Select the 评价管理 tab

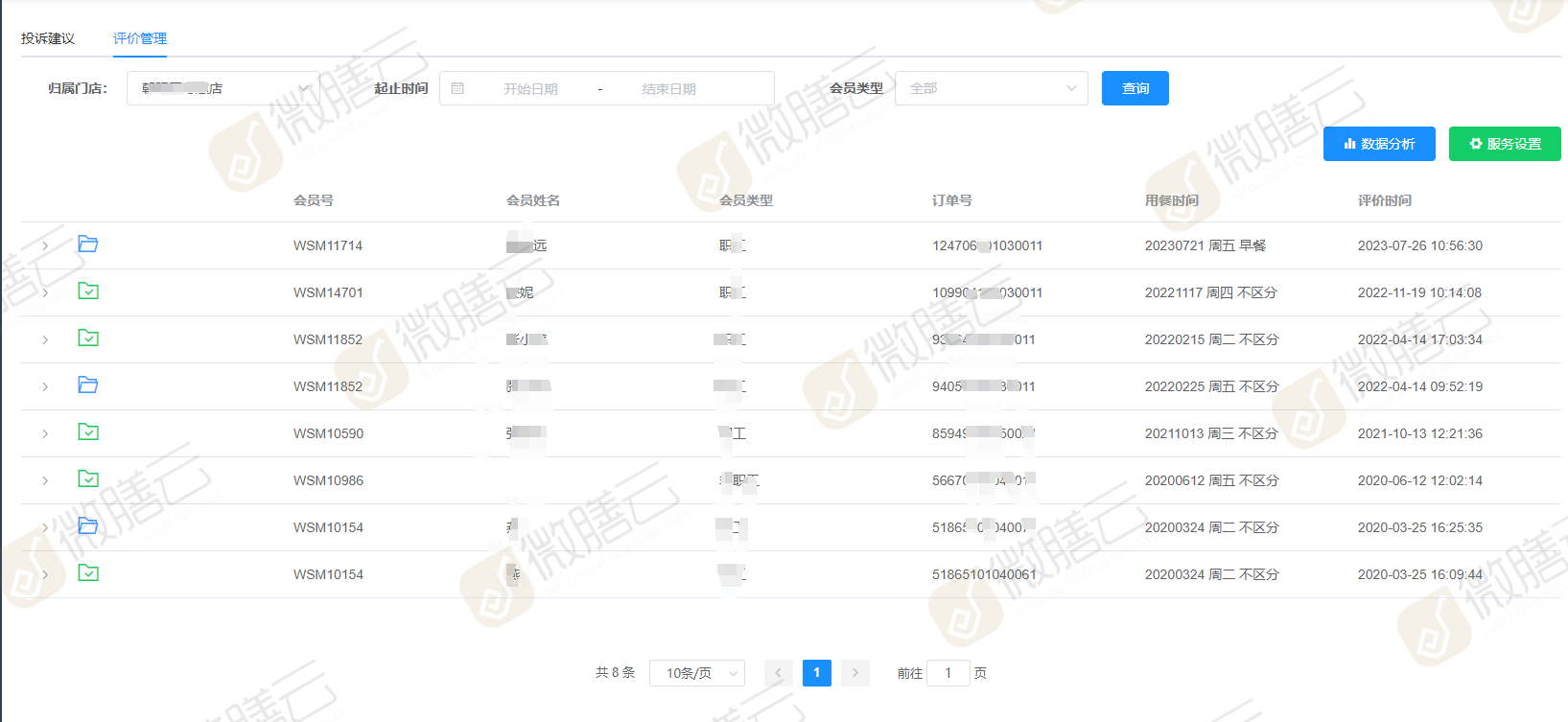[140, 38]
